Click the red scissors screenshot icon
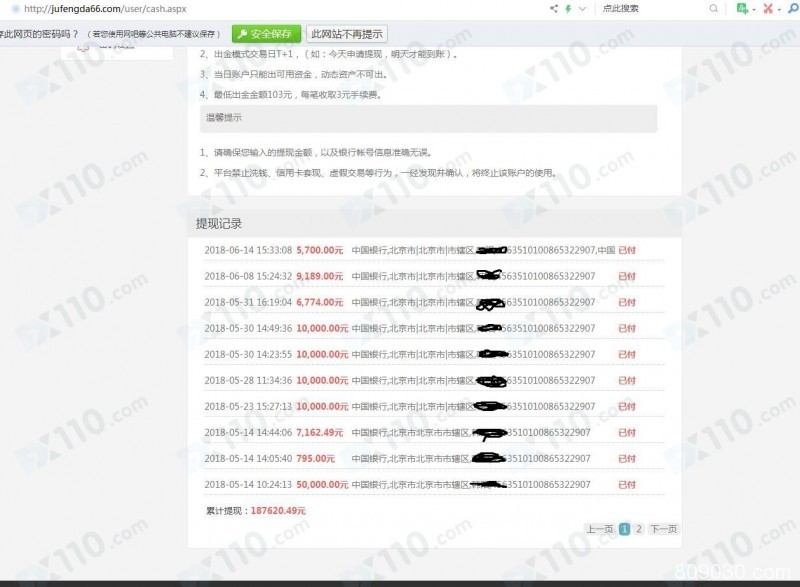Viewport: 800px width, 587px height. 768,9
